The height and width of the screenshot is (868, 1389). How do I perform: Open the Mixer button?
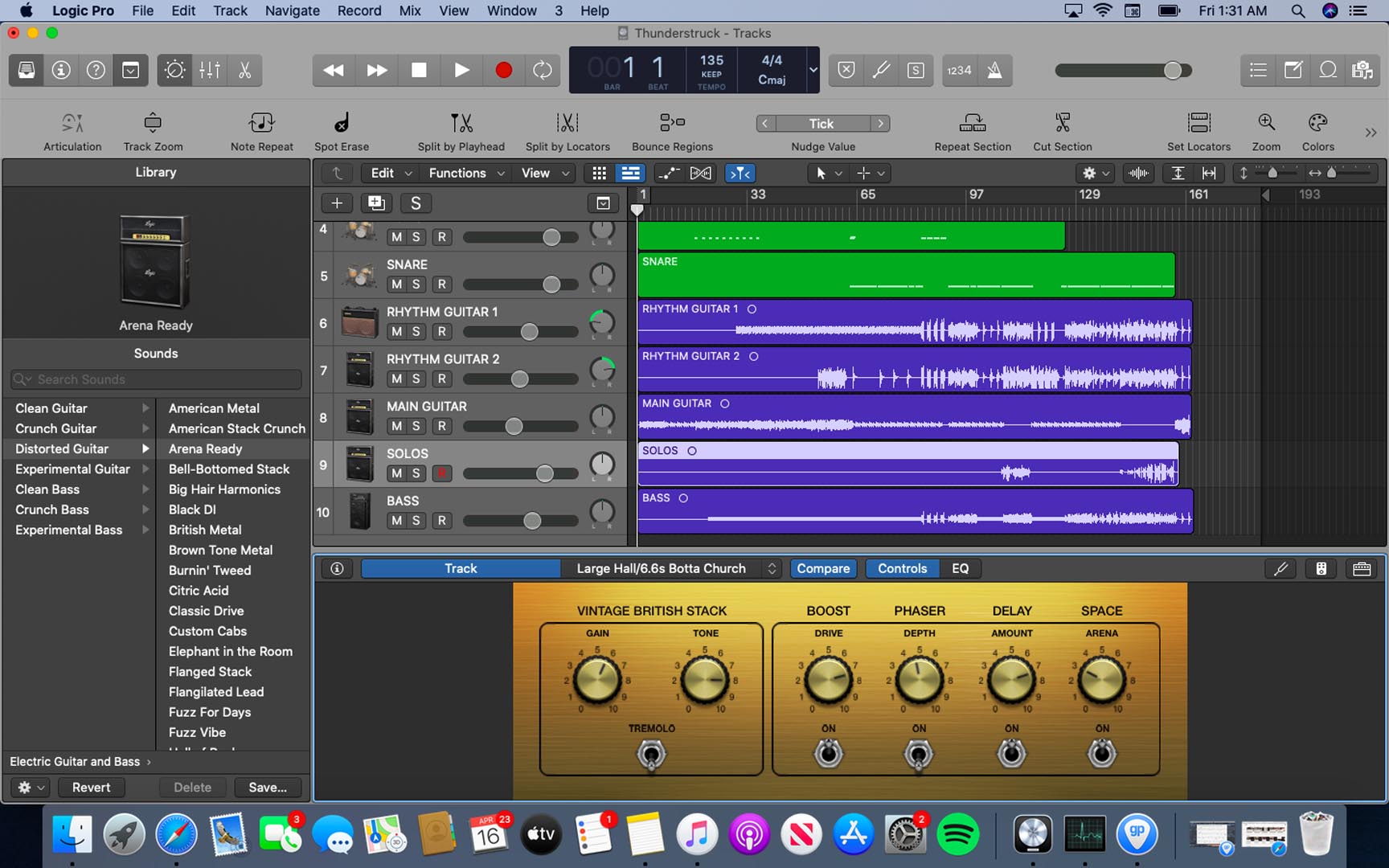[210, 70]
